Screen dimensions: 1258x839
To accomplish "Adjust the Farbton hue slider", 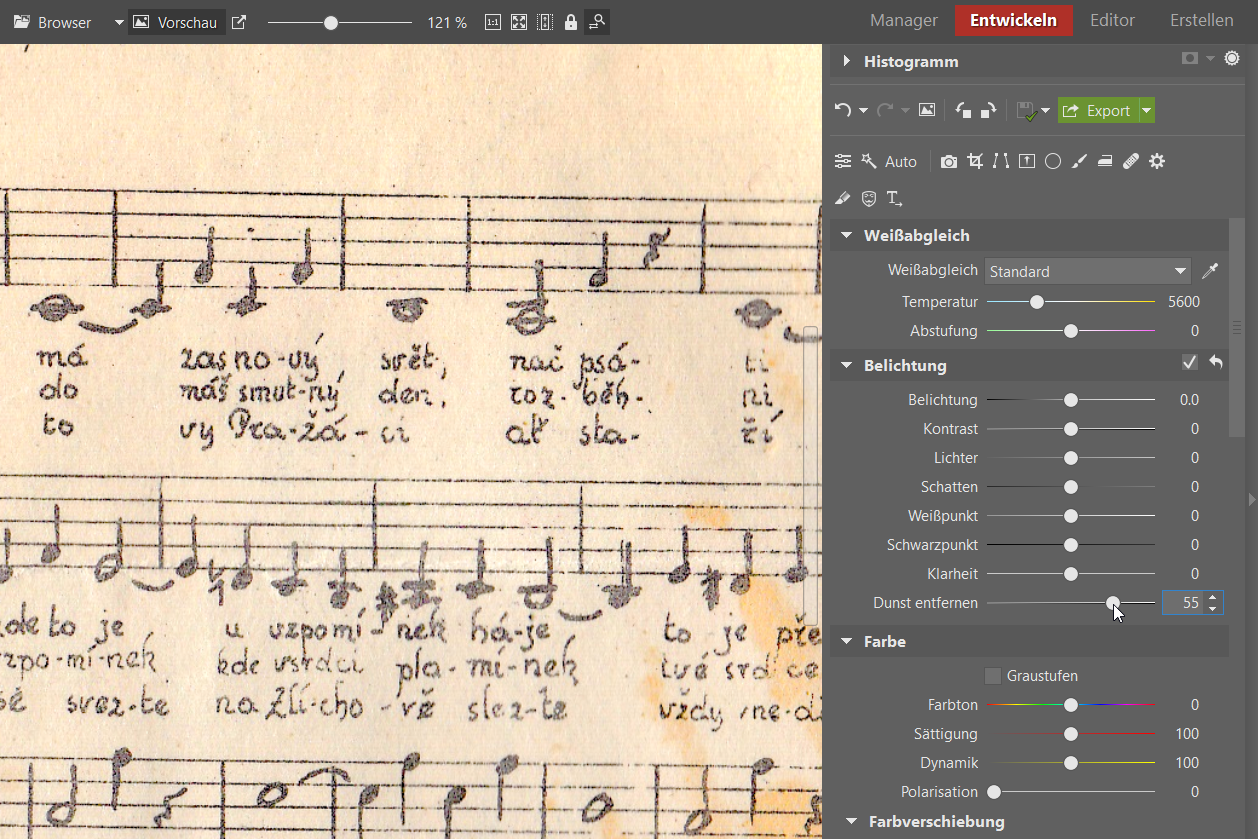I will [x=1071, y=705].
